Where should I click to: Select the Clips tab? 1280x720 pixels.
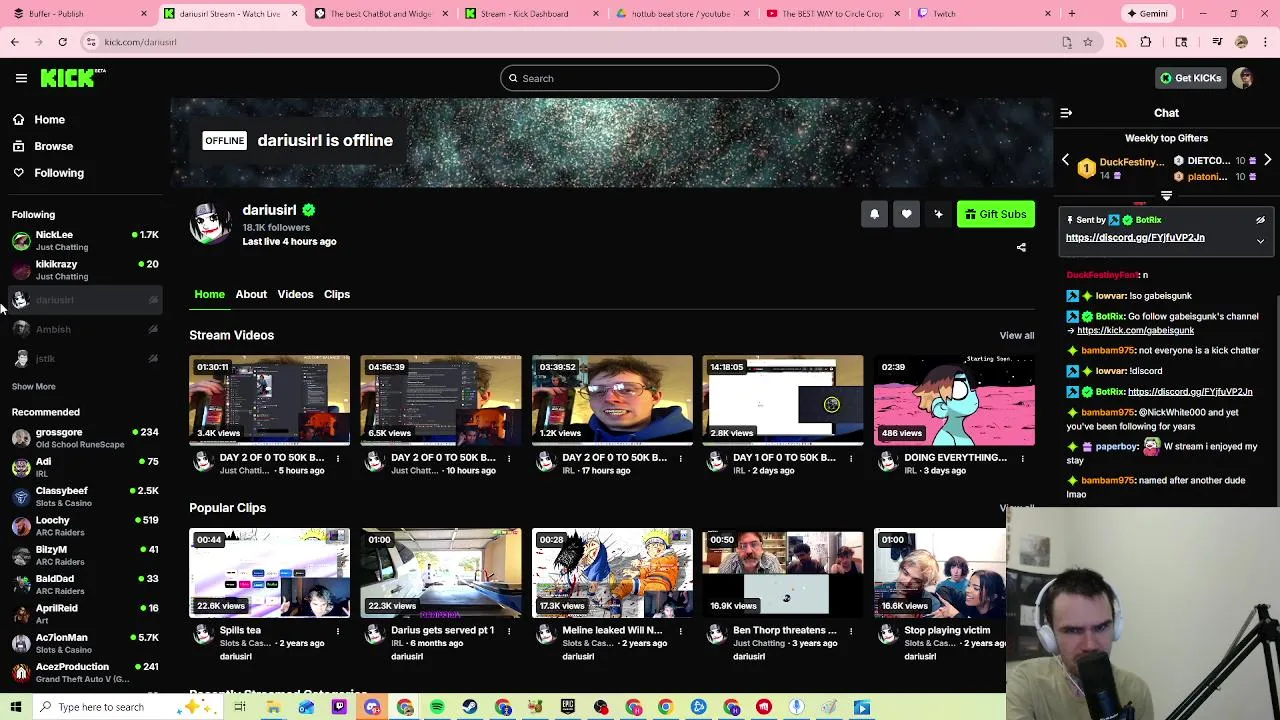(x=336, y=294)
